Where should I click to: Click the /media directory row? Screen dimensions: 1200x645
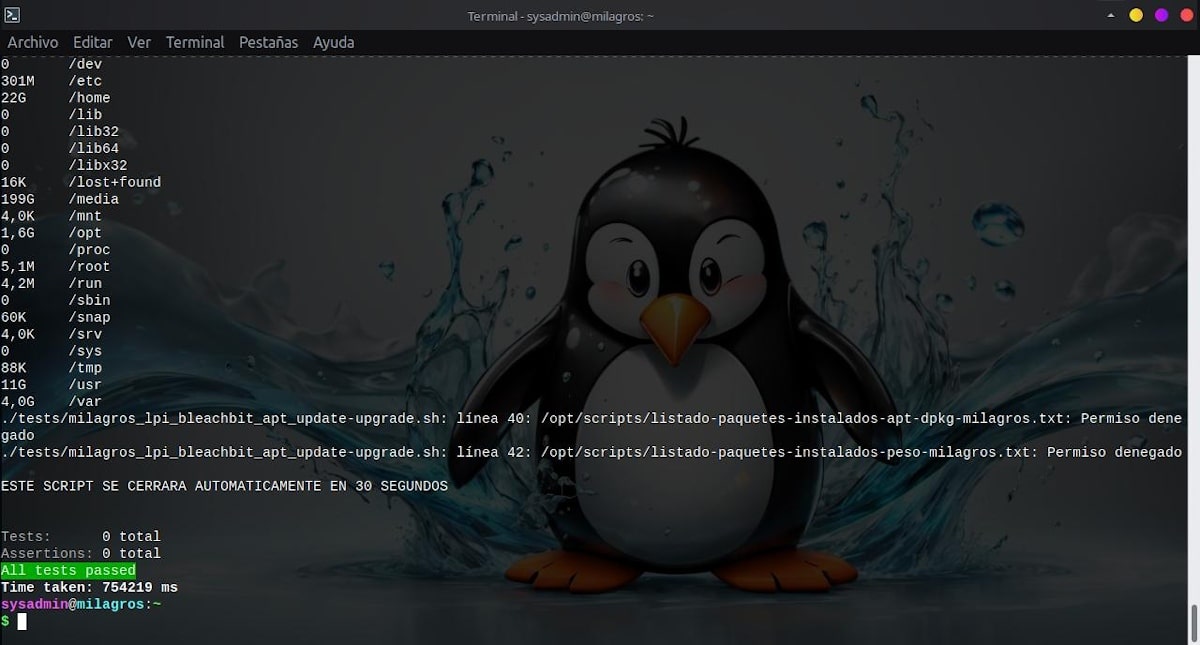(x=60, y=199)
